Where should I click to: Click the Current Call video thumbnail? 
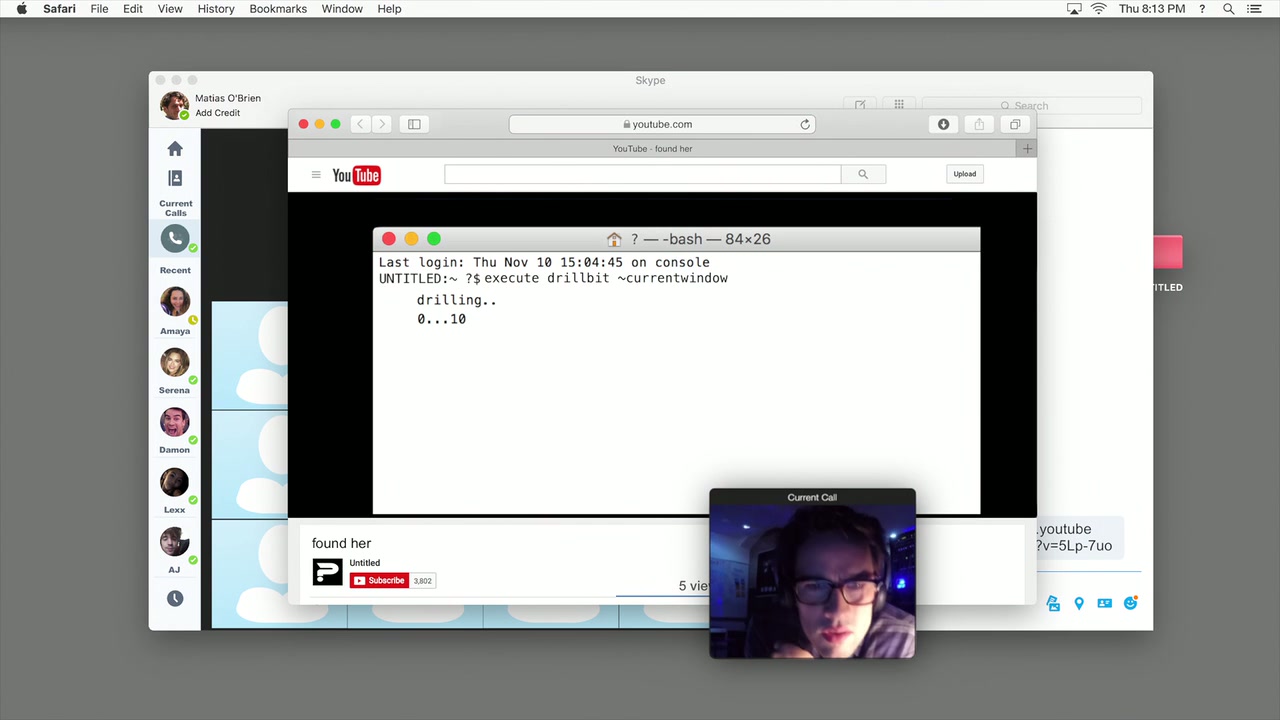point(812,581)
